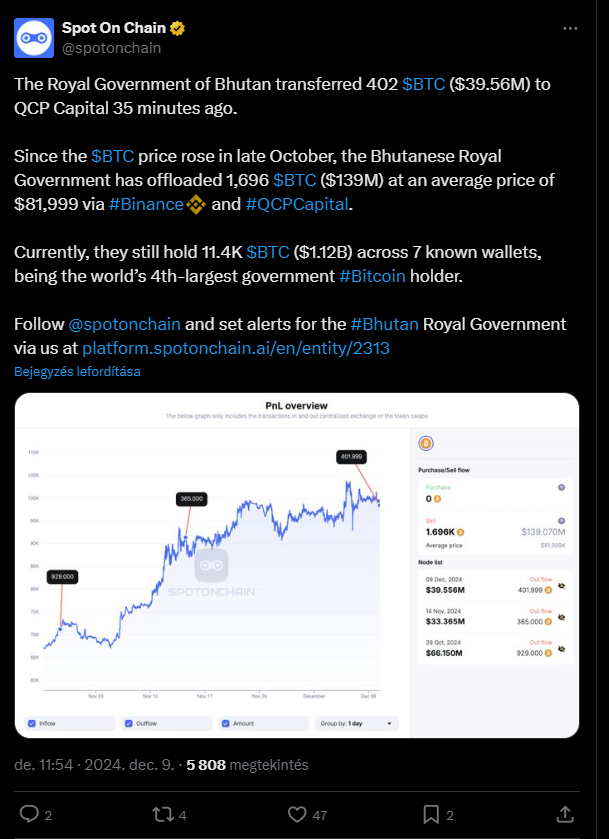This screenshot has height=839, width=609.
Task: Bookmark this post
Action: tap(431, 814)
